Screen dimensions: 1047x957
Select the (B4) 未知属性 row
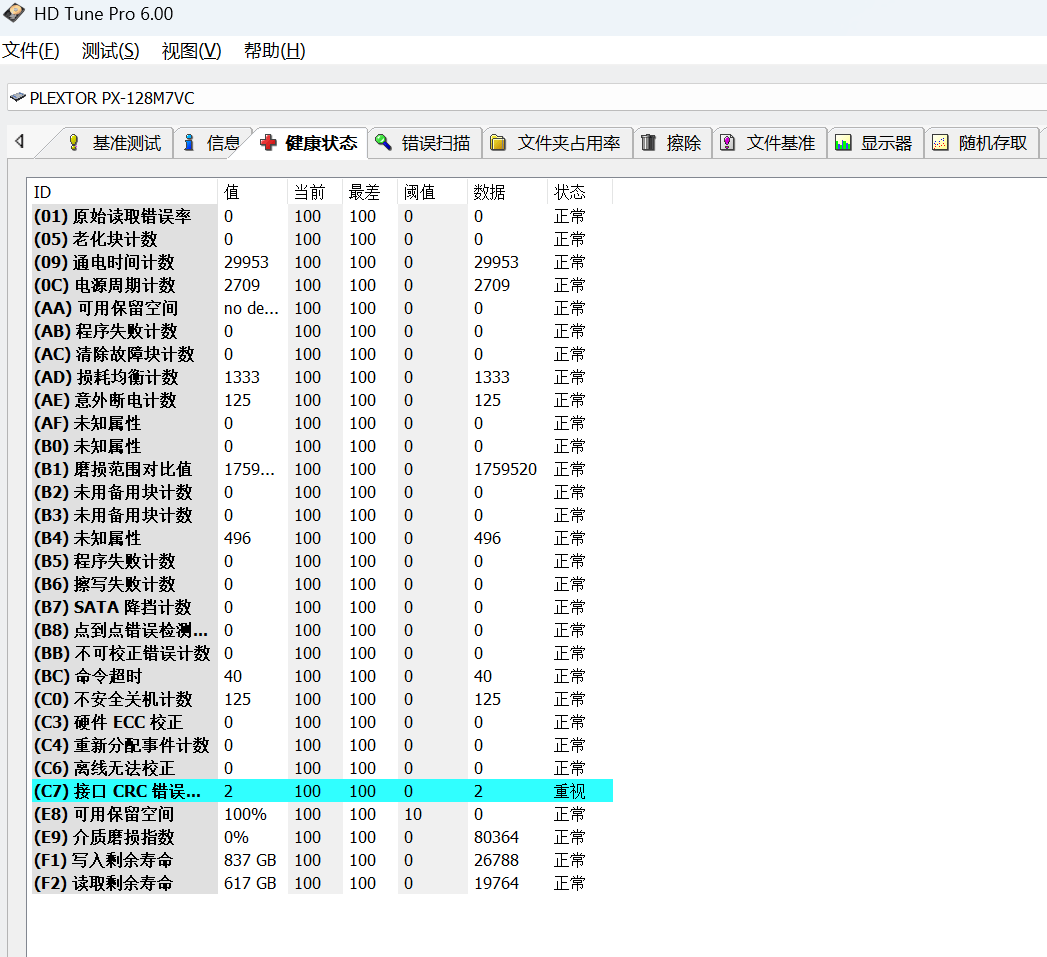click(x=322, y=538)
